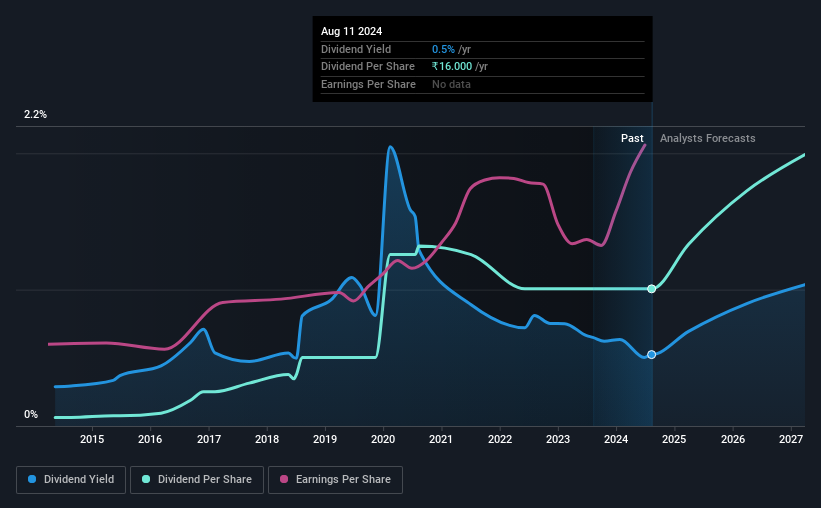Click the Aug 11 2024 tooltip date
The image size is (821, 508).
pos(351,31)
